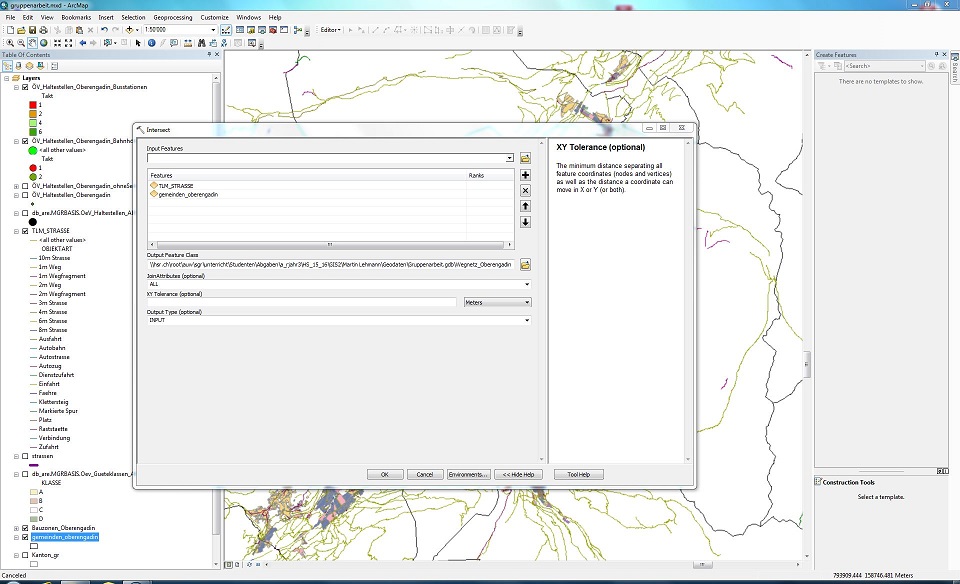Click the Environments... button
Screen dimensions: 960x584
[x=468, y=474]
